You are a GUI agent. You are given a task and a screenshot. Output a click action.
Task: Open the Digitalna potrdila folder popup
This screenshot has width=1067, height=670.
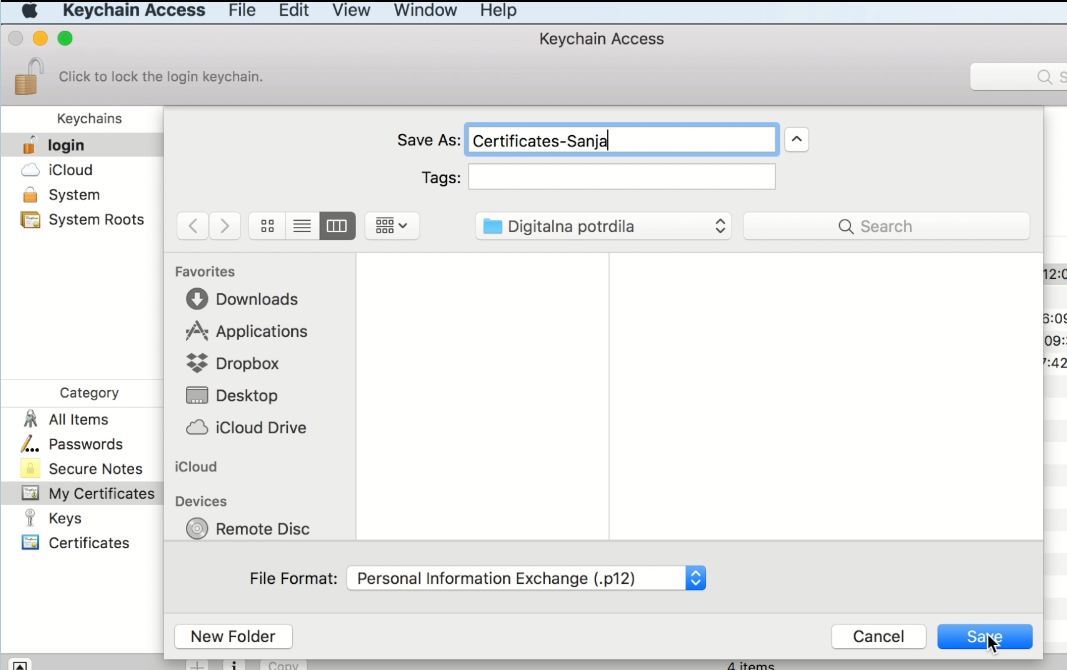tap(604, 227)
